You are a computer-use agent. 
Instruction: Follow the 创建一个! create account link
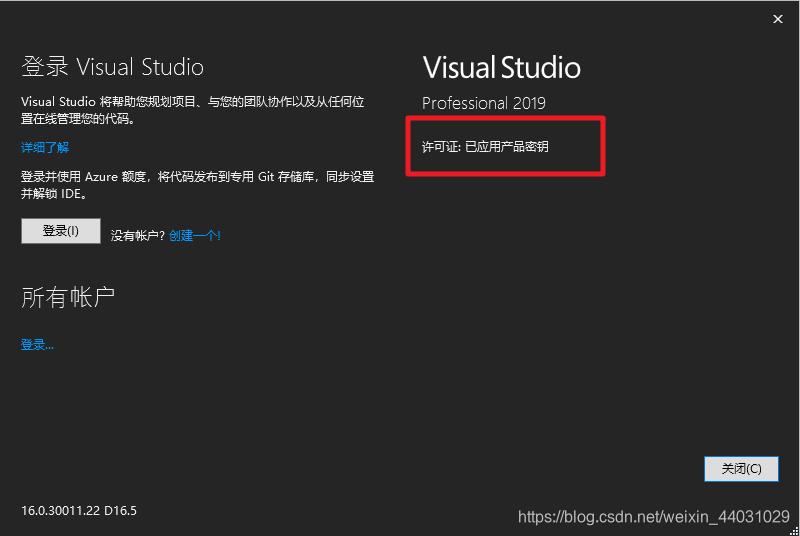194,236
